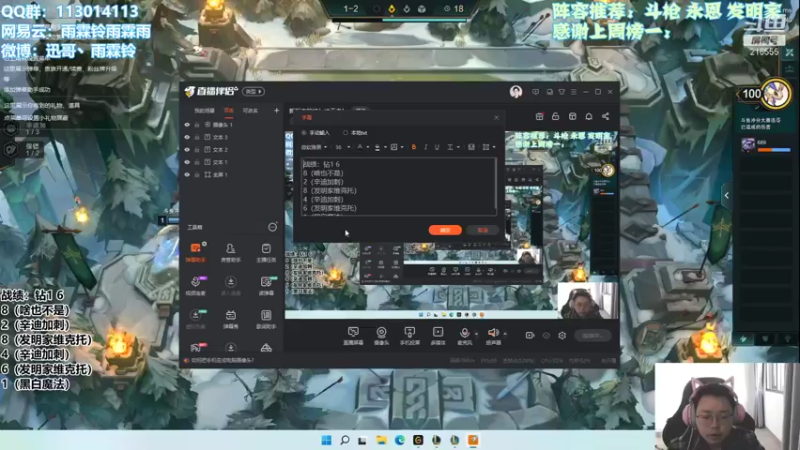The height and width of the screenshot is (450, 800).
Task: Click the collapse arrow on game sidebar
Action: [x=727, y=195]
